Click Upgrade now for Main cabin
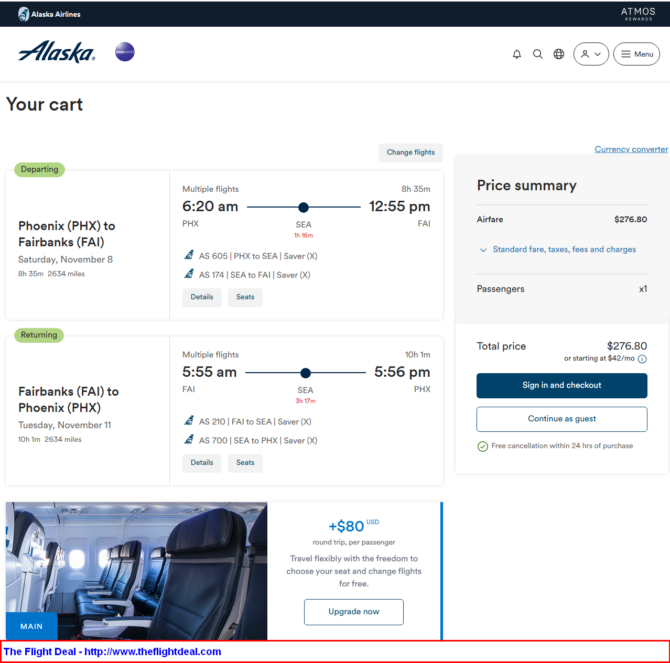Viewport: 670px width, 663px height. [x=354, y=612]
